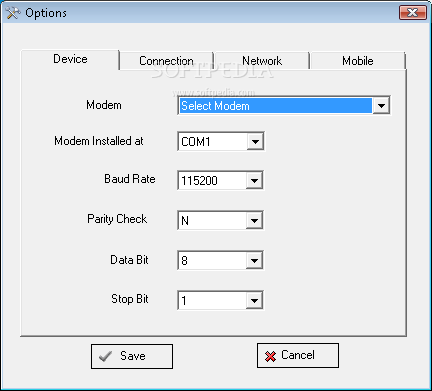Click the Data Bit 8 value
The width and height of the screenshot is (432, 391).
pos(213,260)
